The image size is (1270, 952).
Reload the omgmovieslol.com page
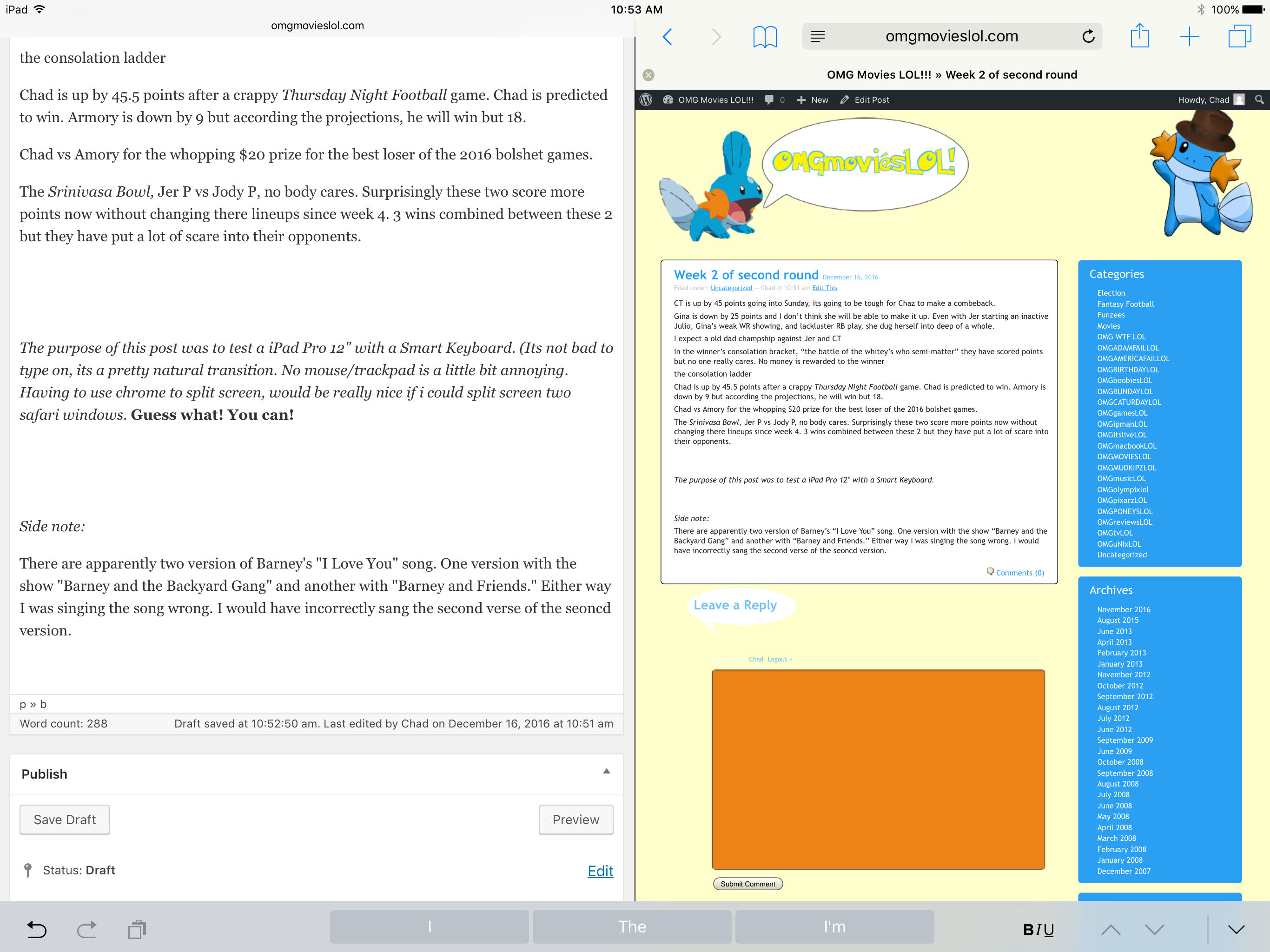click(1088, 37)
